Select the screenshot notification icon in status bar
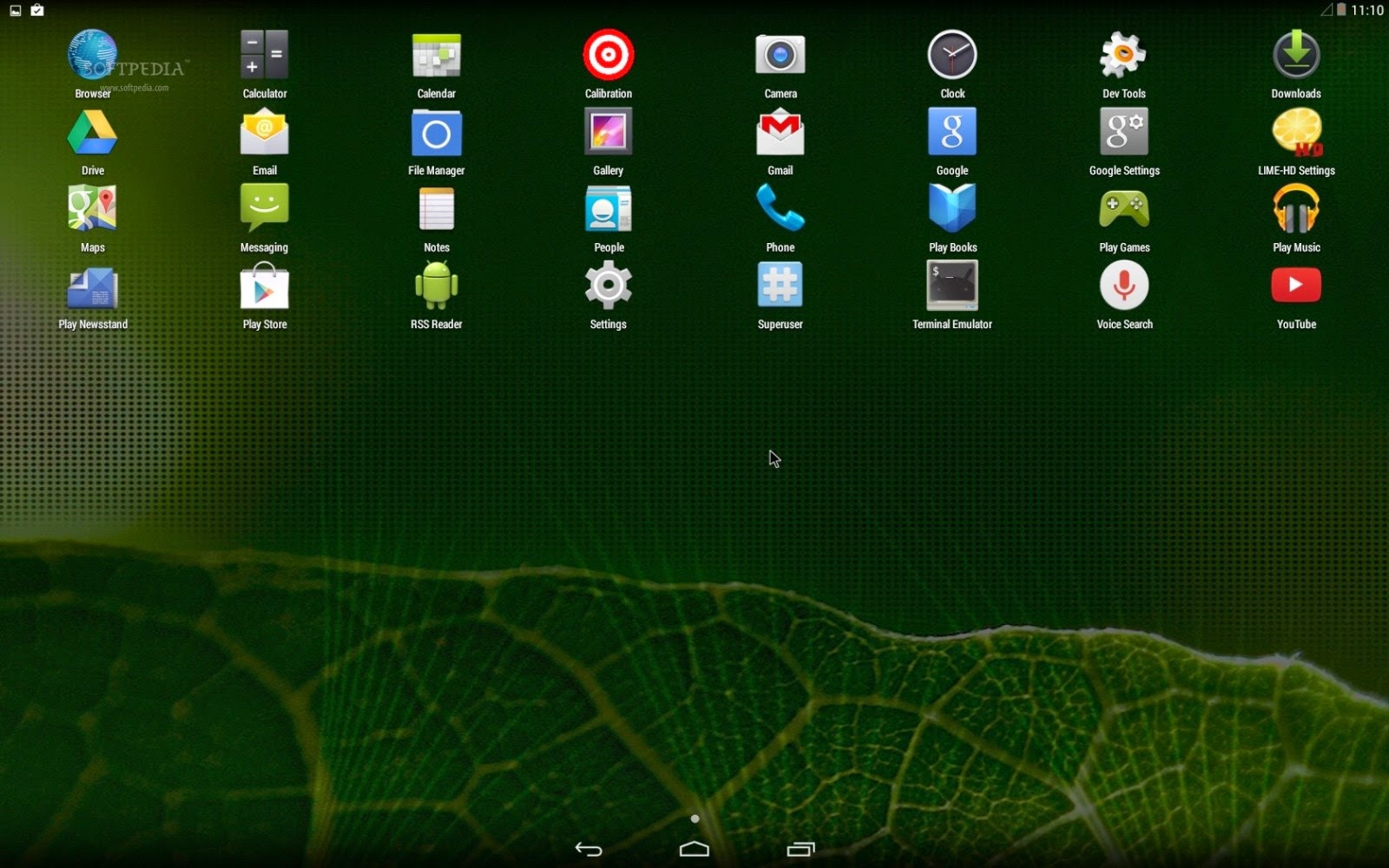 [16, 10]
